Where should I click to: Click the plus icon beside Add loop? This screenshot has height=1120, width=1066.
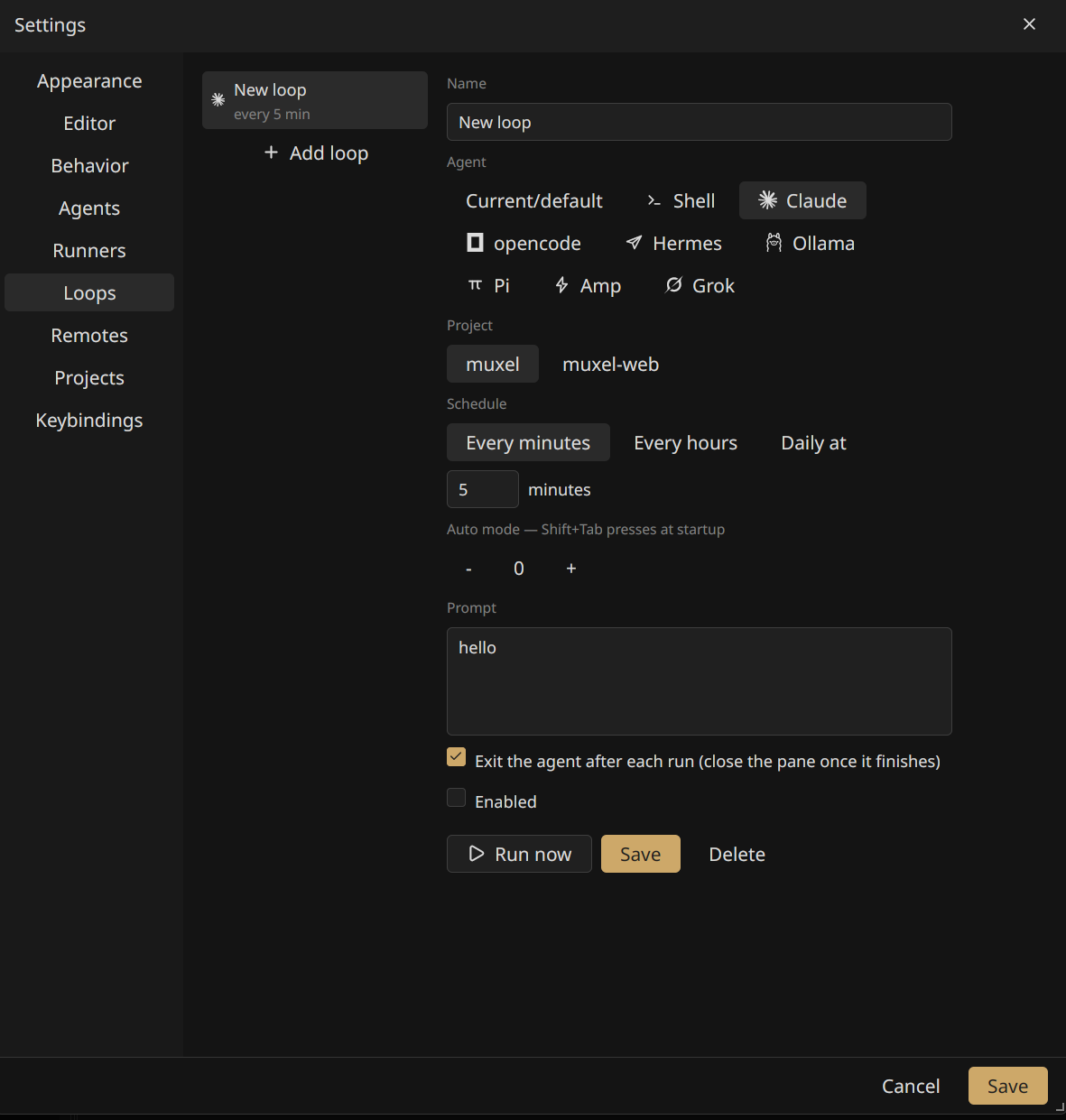point(271,153)
